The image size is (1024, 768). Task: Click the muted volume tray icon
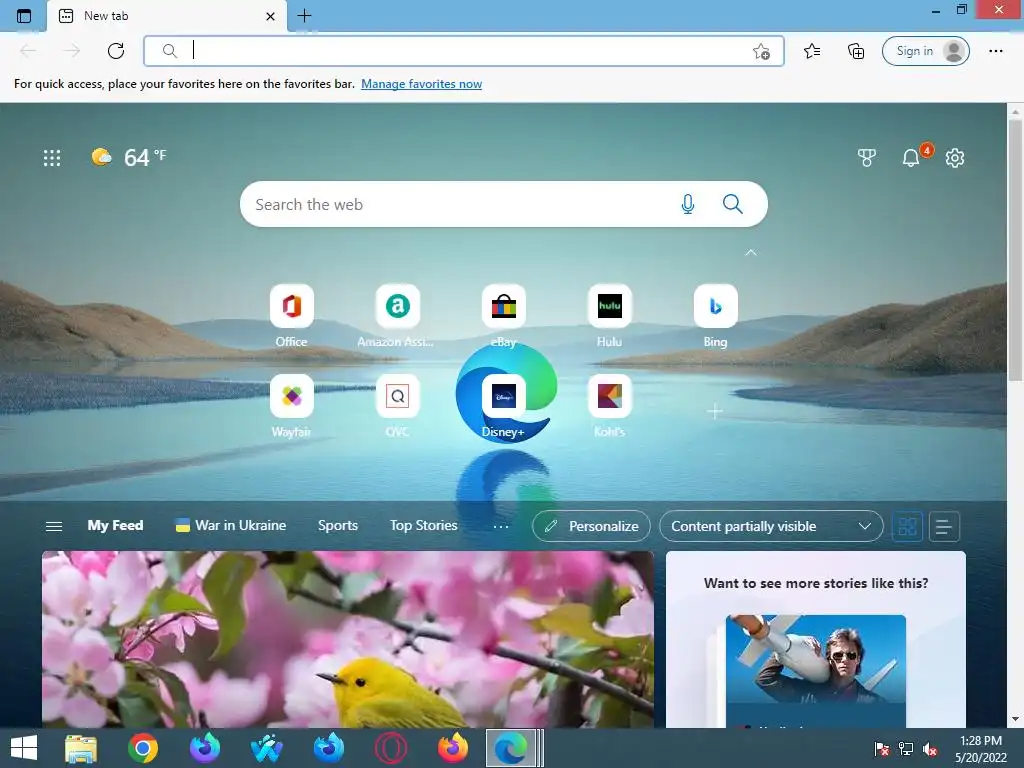point(931,749)
